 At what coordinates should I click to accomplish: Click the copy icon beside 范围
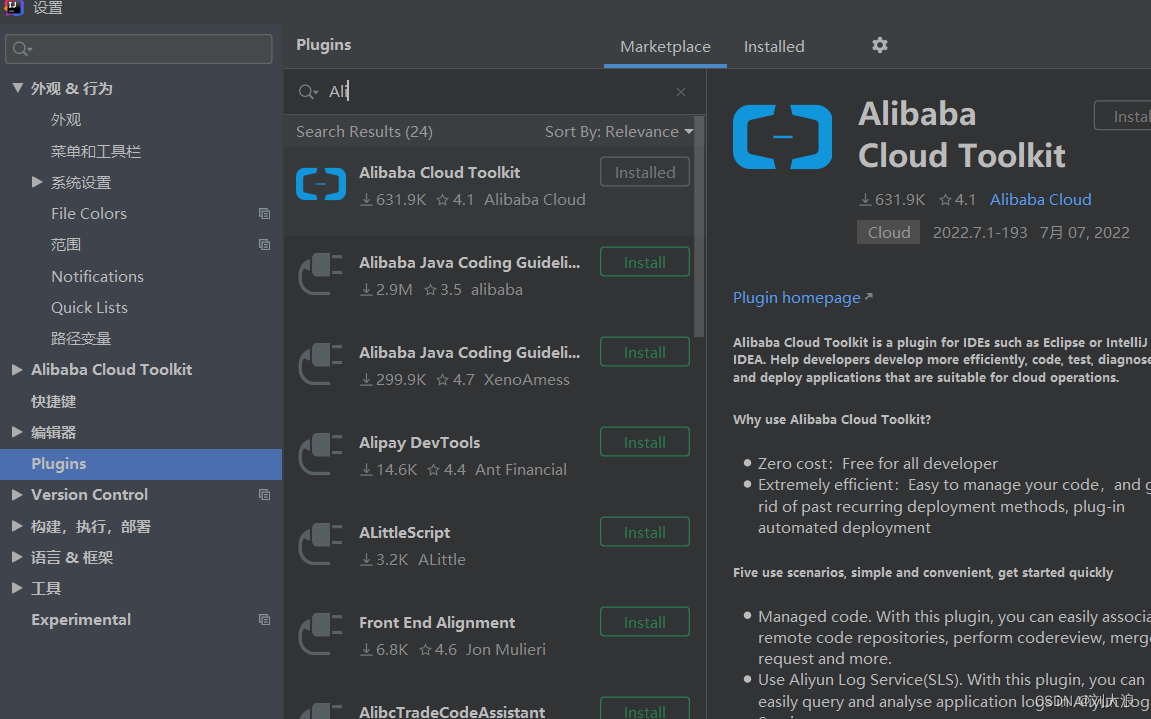coord(264,245)
